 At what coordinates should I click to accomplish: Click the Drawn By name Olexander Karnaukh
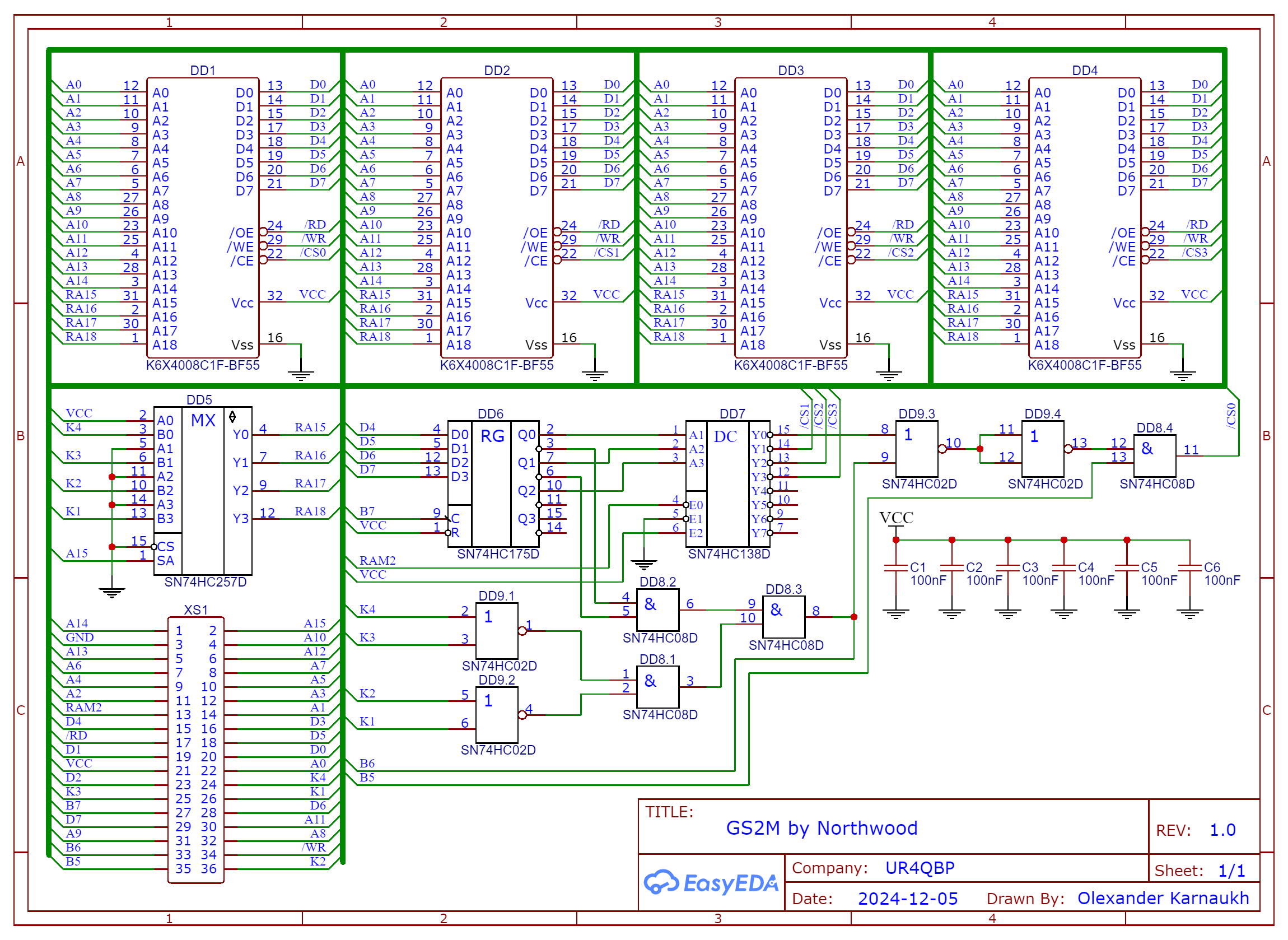[1164, 899]
